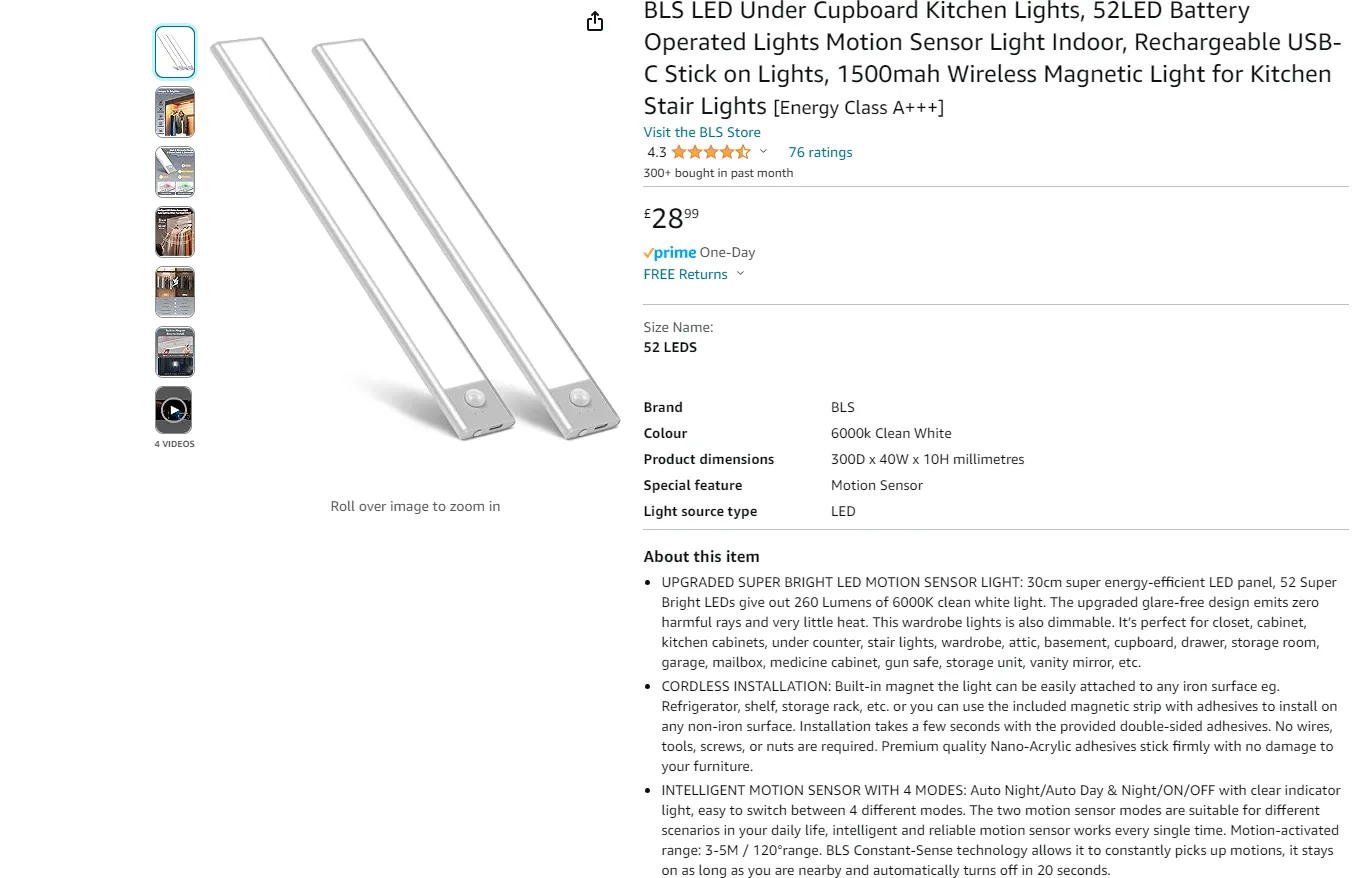Select the first thumbnail showing two lights
1364x878 pixels.
pyautogui.click(x=174, y=52)
